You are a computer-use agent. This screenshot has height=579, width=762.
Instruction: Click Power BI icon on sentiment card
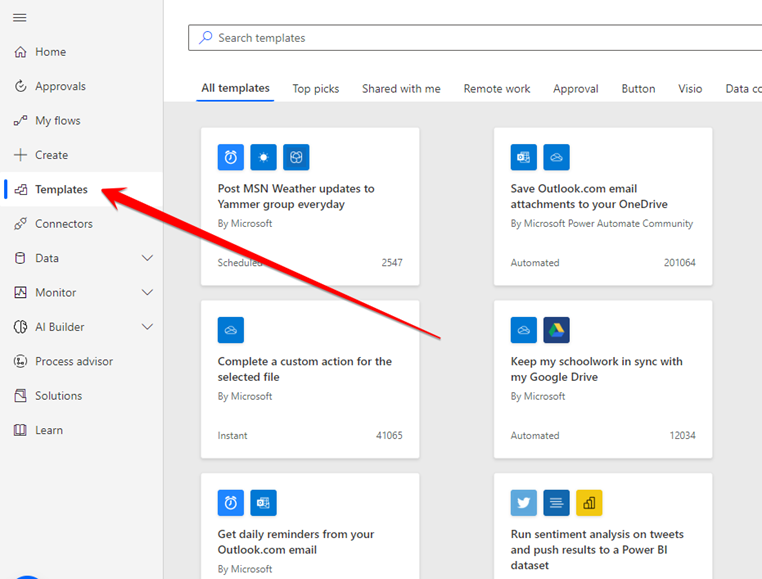pos(589,503)
